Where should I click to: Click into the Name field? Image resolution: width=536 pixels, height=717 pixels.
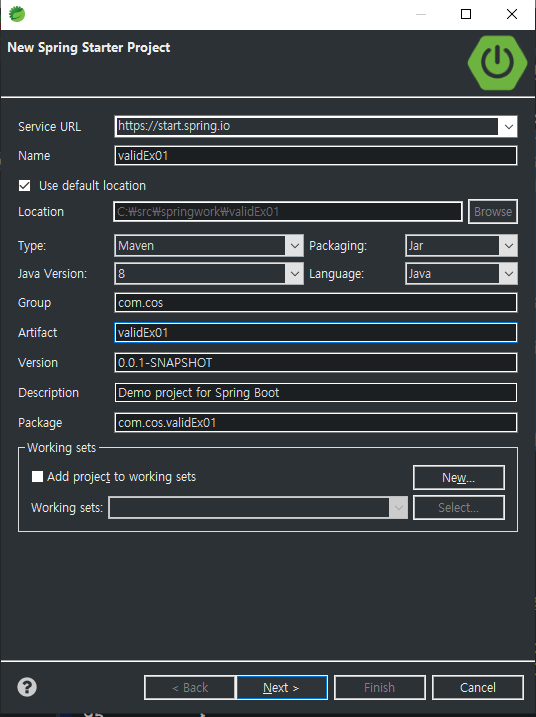click(x=316, y=155)
